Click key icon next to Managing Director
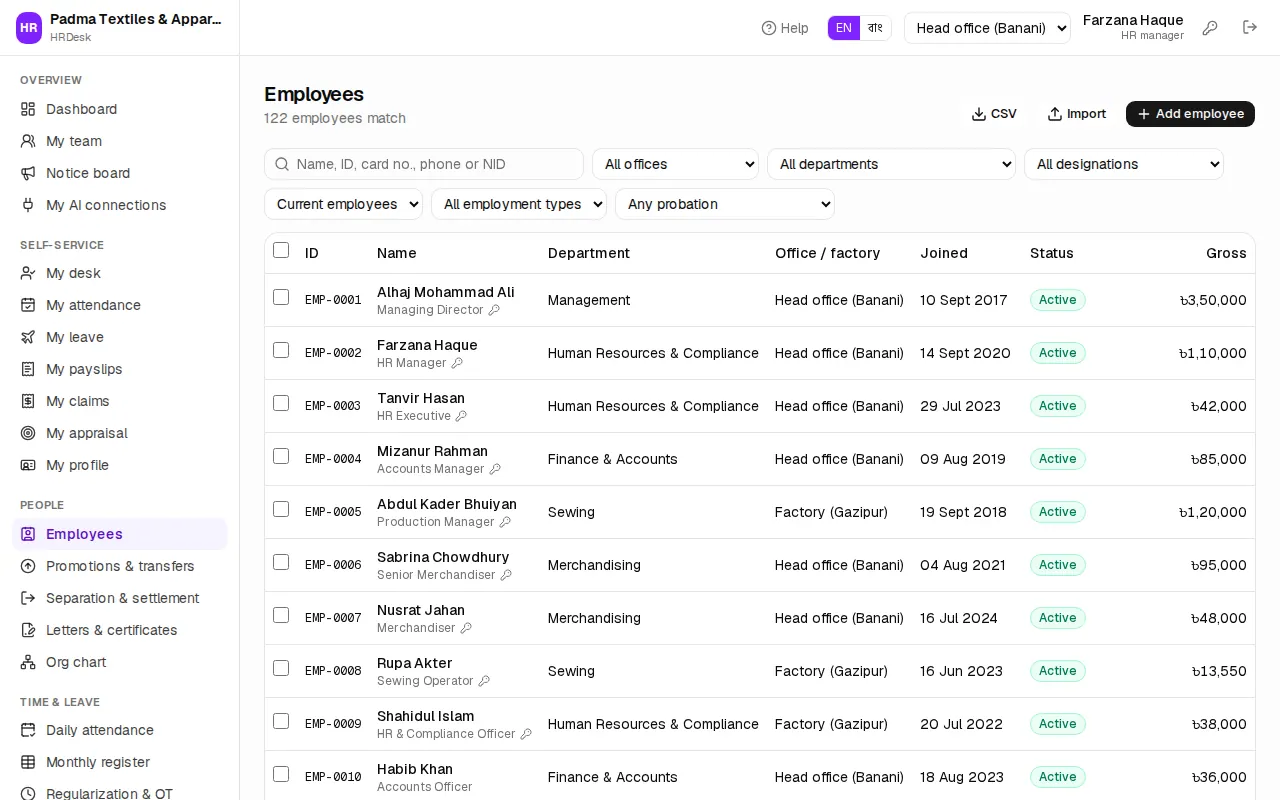Screen dimensions: 1280x800 point(494,310)
